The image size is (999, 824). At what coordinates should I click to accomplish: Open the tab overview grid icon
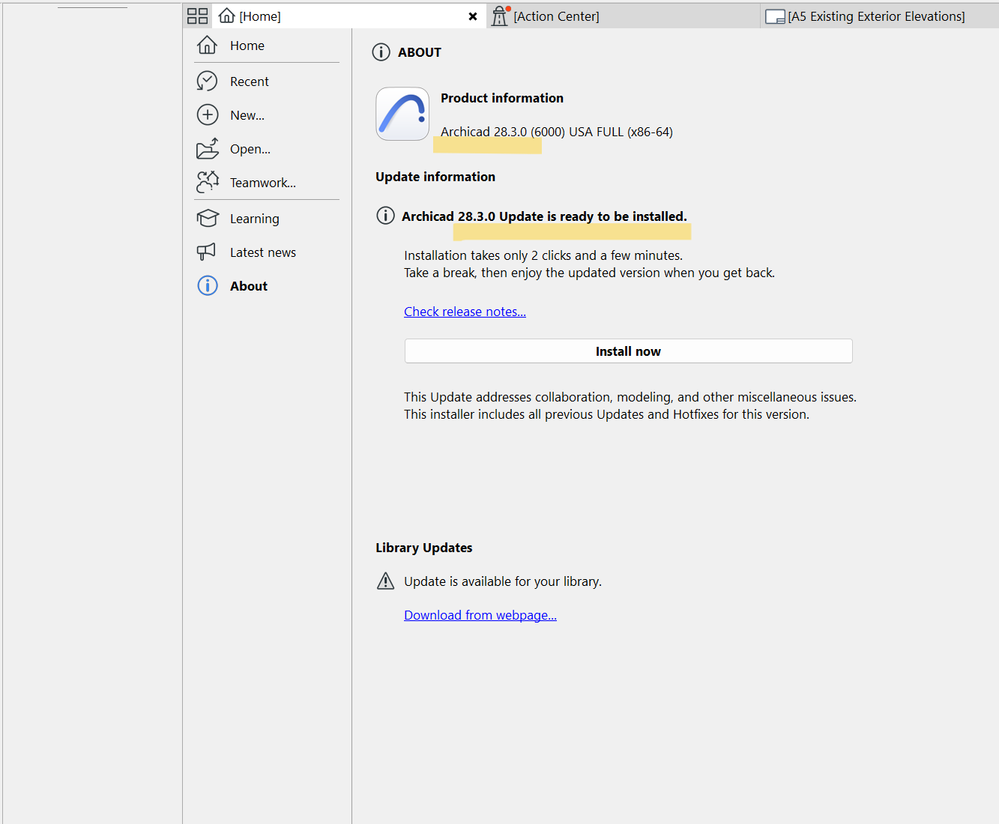(x=198, y=16)
